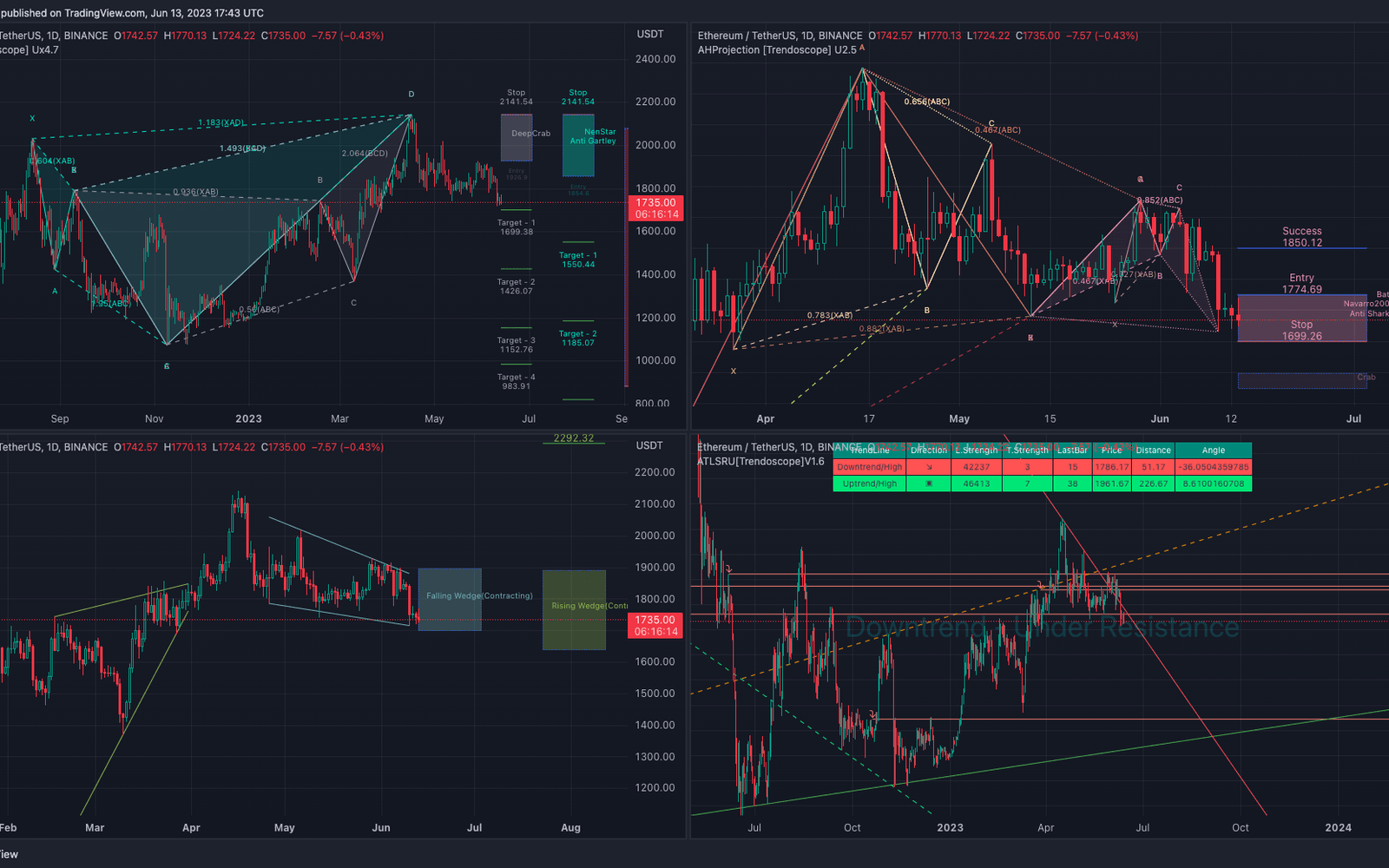Click the red 1735.00 current price label

click(654, 201)
